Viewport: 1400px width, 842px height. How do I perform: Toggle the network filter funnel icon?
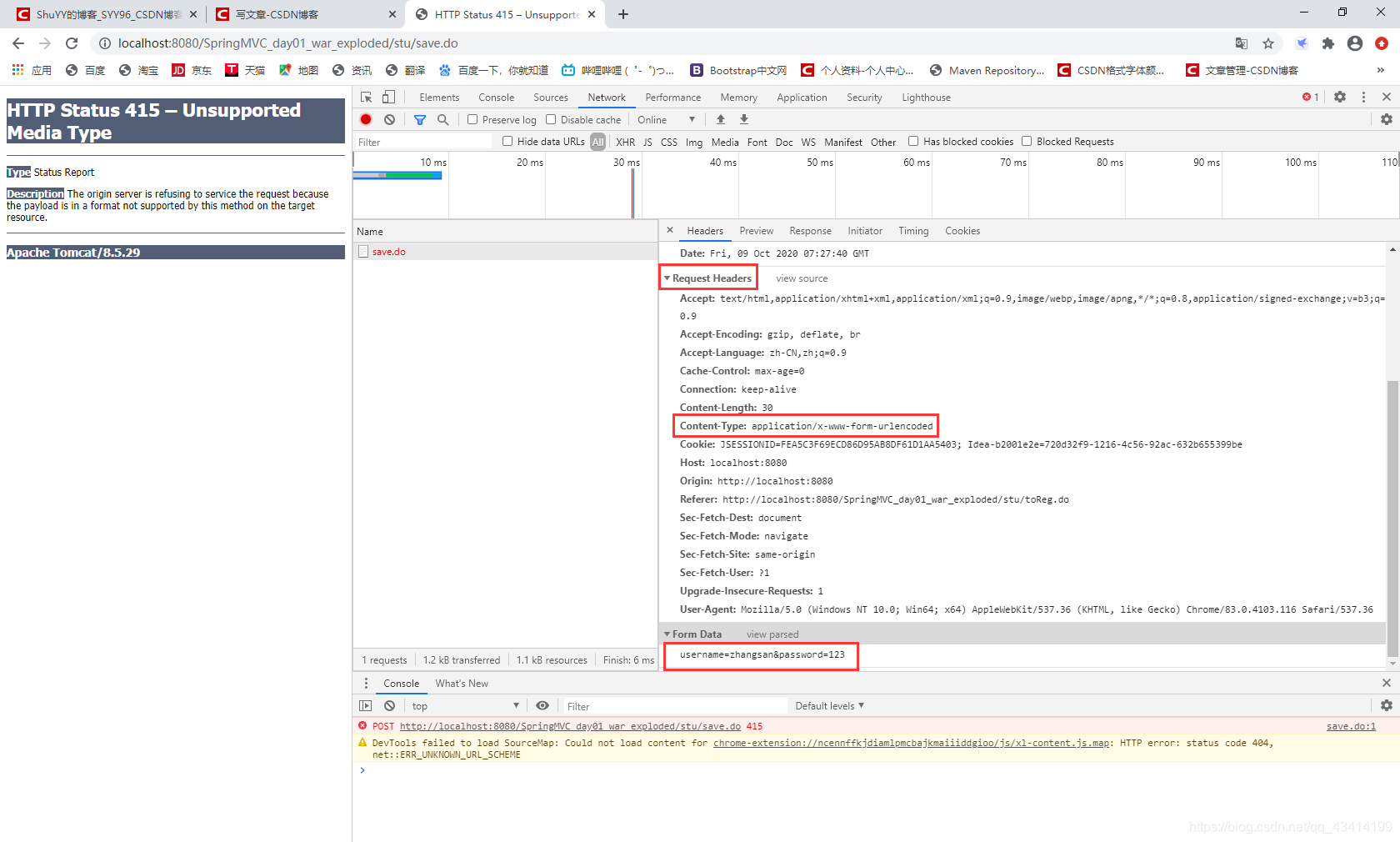[x=420, y=120]
